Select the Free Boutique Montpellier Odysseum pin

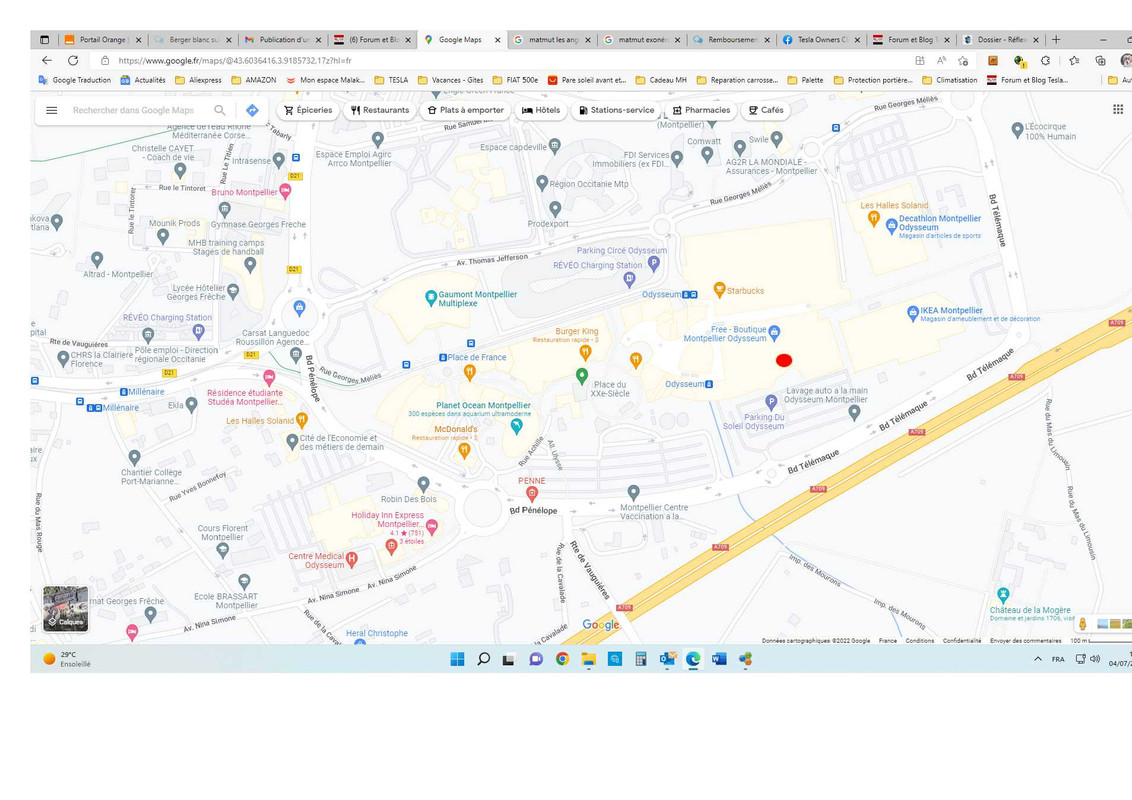[x=775, y=332]
